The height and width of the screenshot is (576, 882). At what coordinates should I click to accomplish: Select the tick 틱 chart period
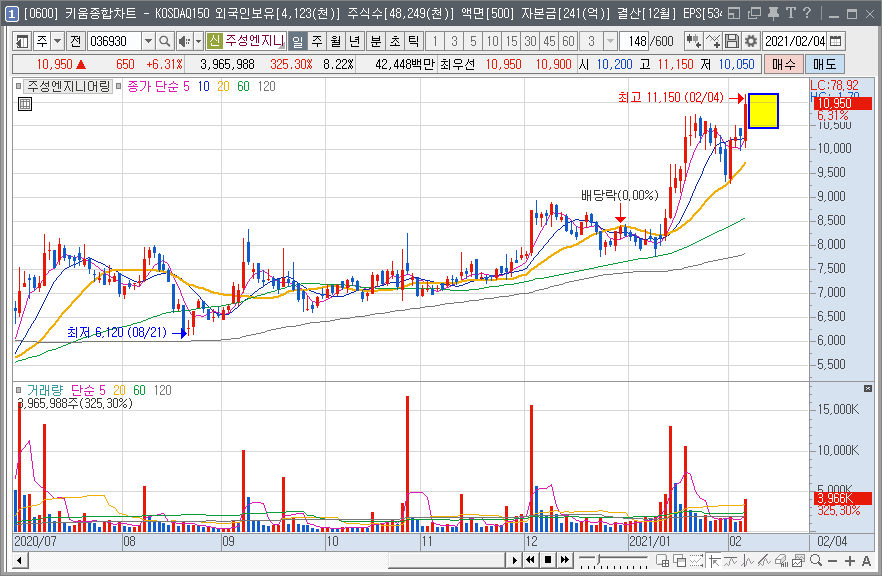click(x=413, y=41)
